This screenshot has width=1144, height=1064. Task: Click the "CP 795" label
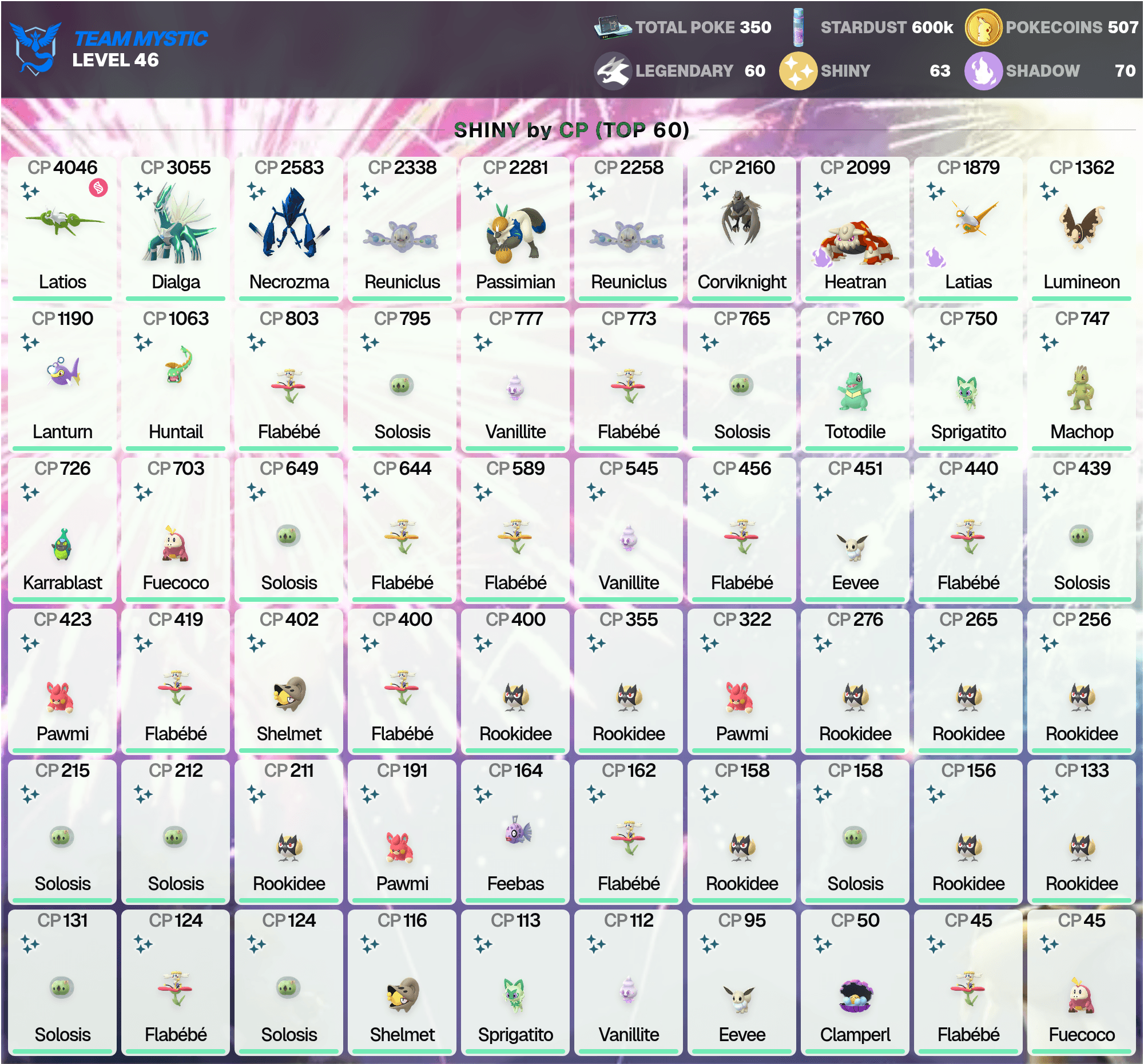[x=402, y=318]
